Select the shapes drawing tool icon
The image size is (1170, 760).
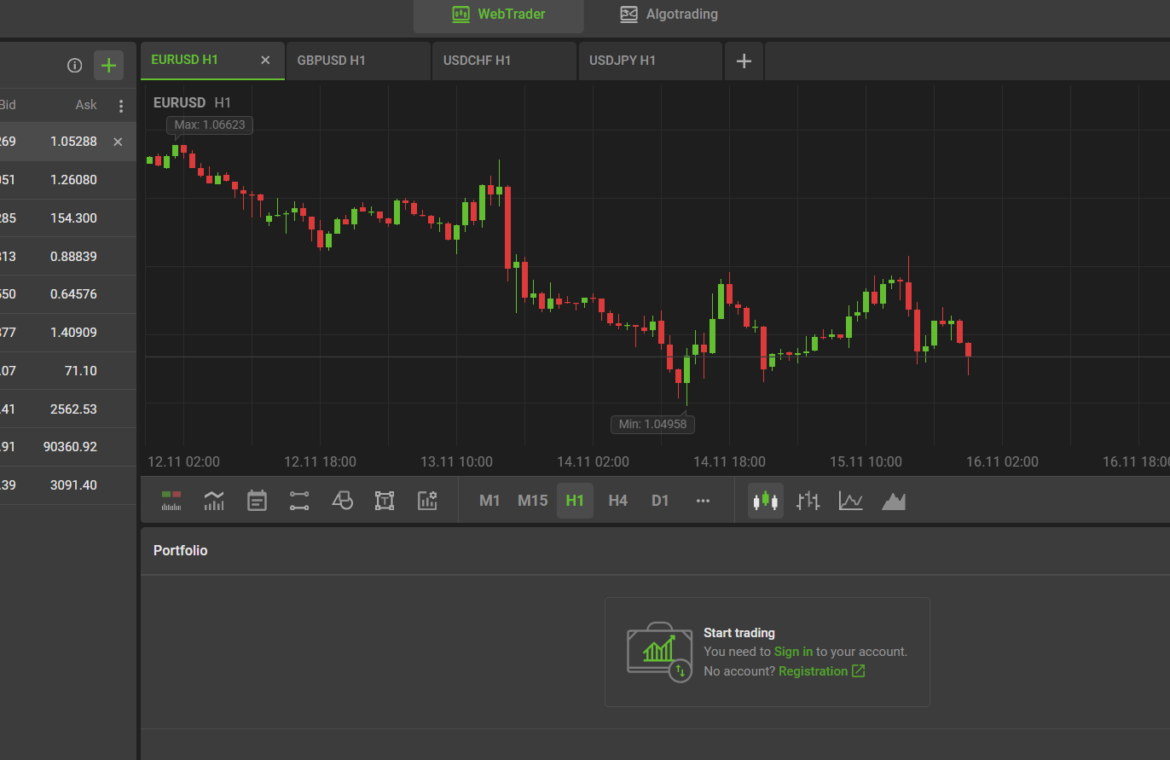(342, 500)
